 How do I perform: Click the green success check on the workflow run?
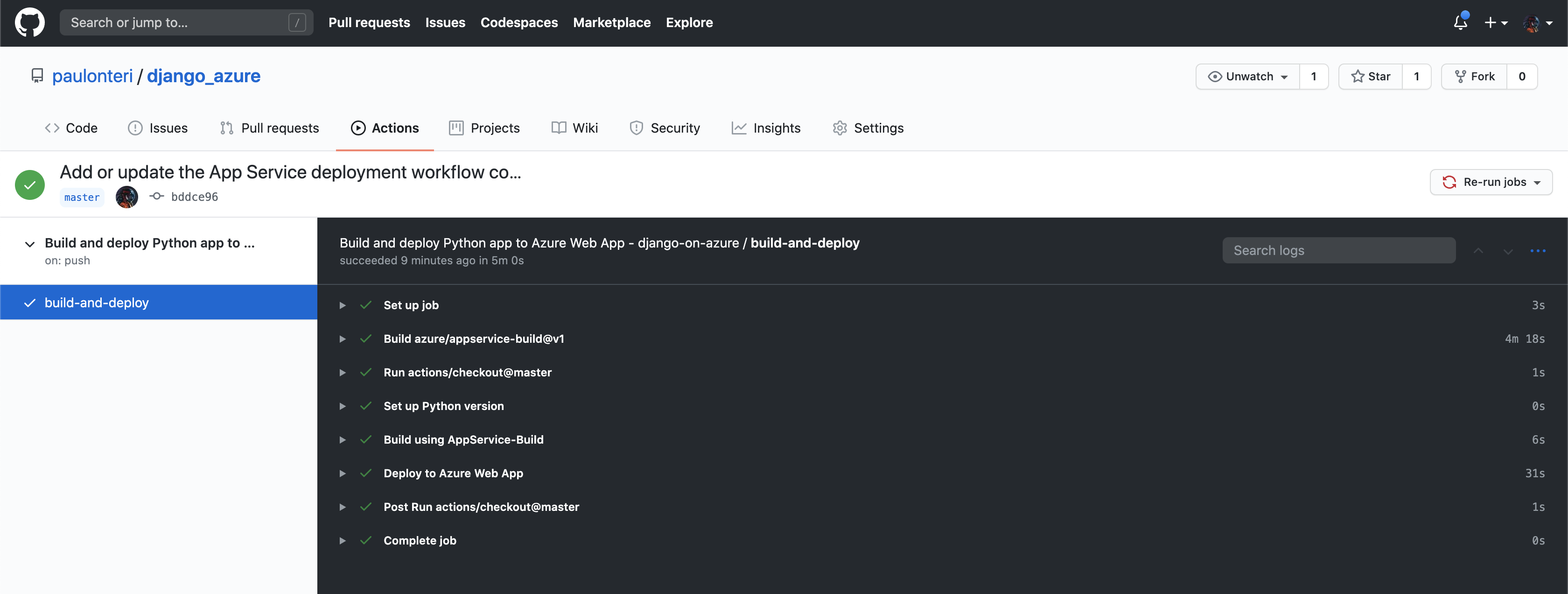[29, 184]
